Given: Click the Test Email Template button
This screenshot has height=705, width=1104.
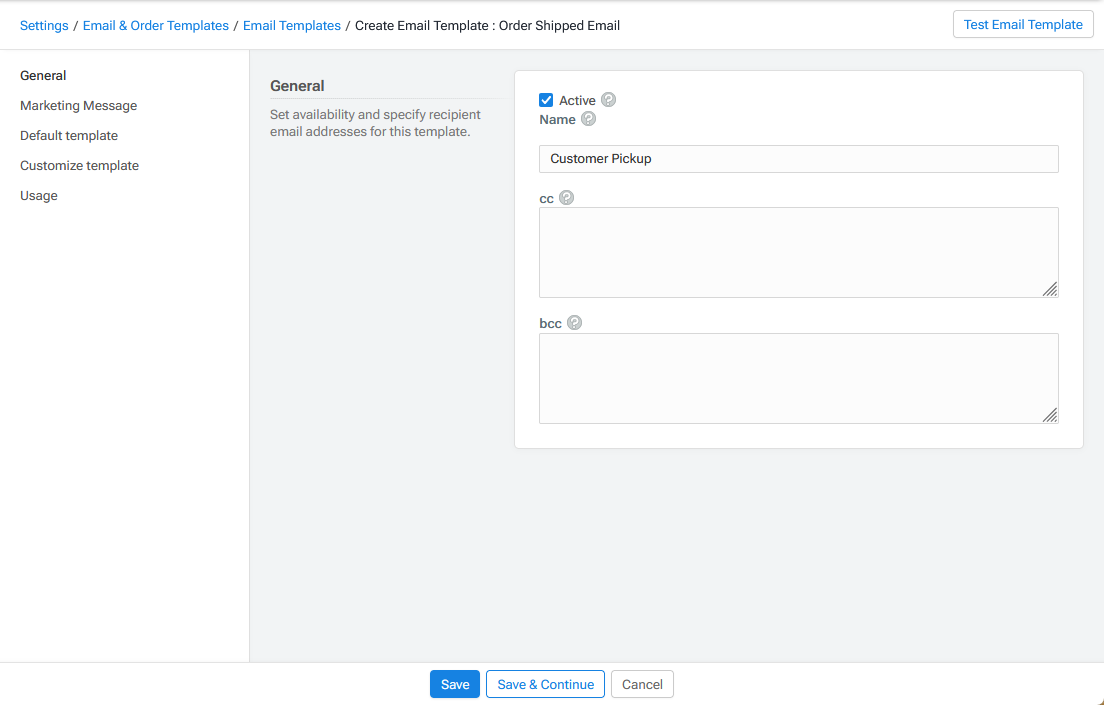Looking at the screenshot, I should click(x=1023, y=24).
